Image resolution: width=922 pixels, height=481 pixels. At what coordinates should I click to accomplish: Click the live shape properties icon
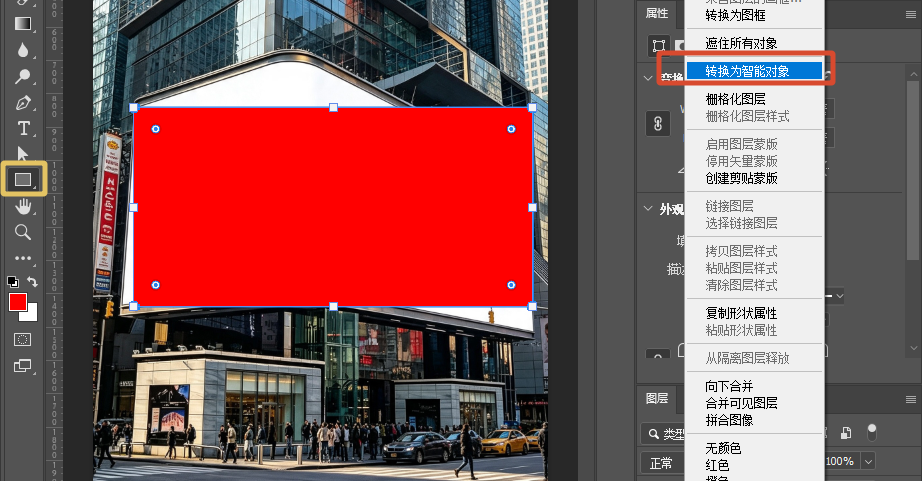coord(659,45)
